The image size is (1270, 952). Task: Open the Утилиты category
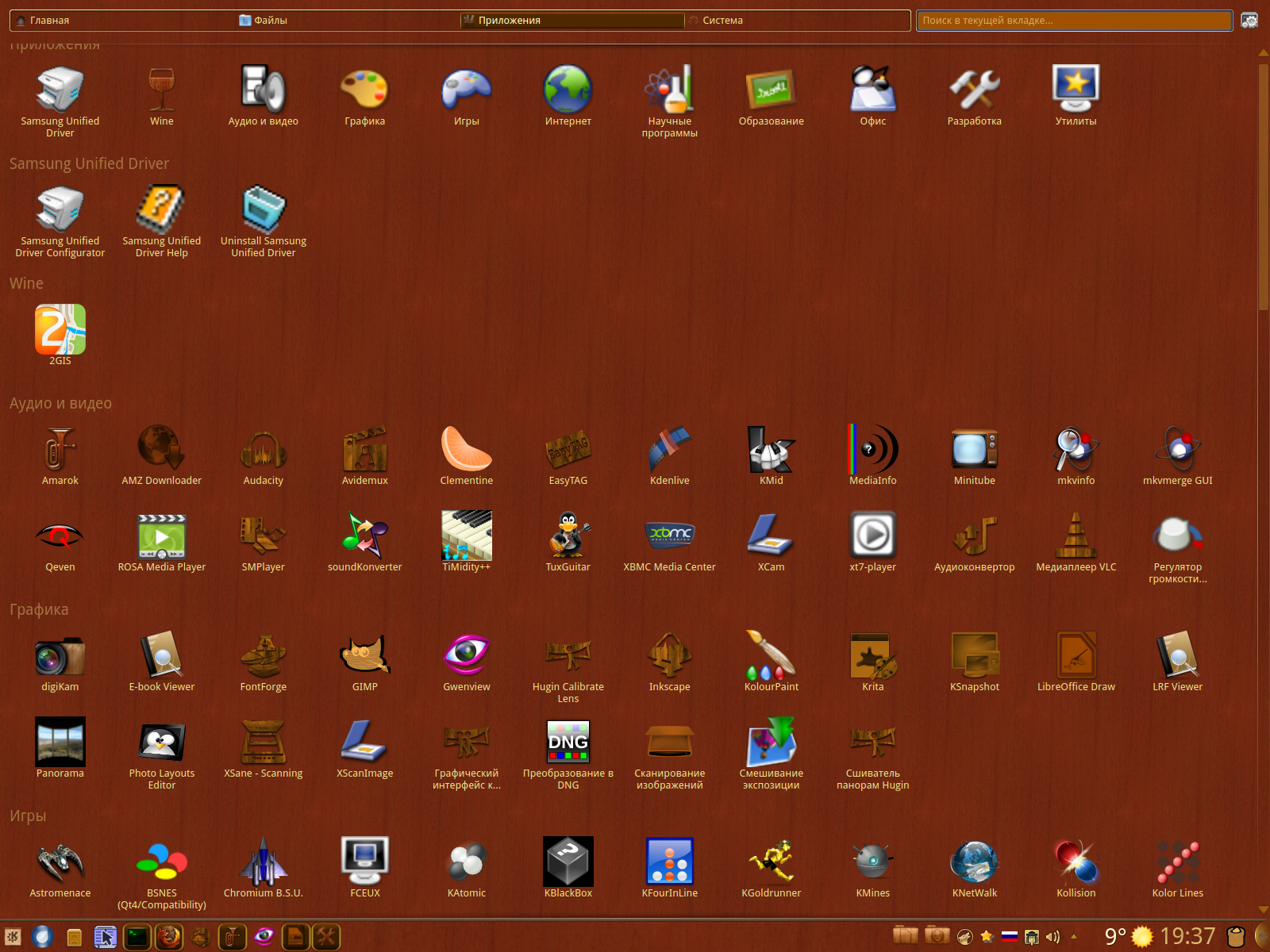tap(1076, 97)
